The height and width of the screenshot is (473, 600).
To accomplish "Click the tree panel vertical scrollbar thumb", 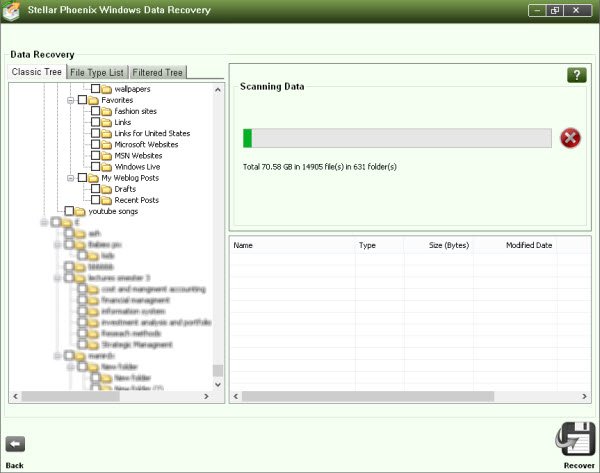I will click(218, 371).
